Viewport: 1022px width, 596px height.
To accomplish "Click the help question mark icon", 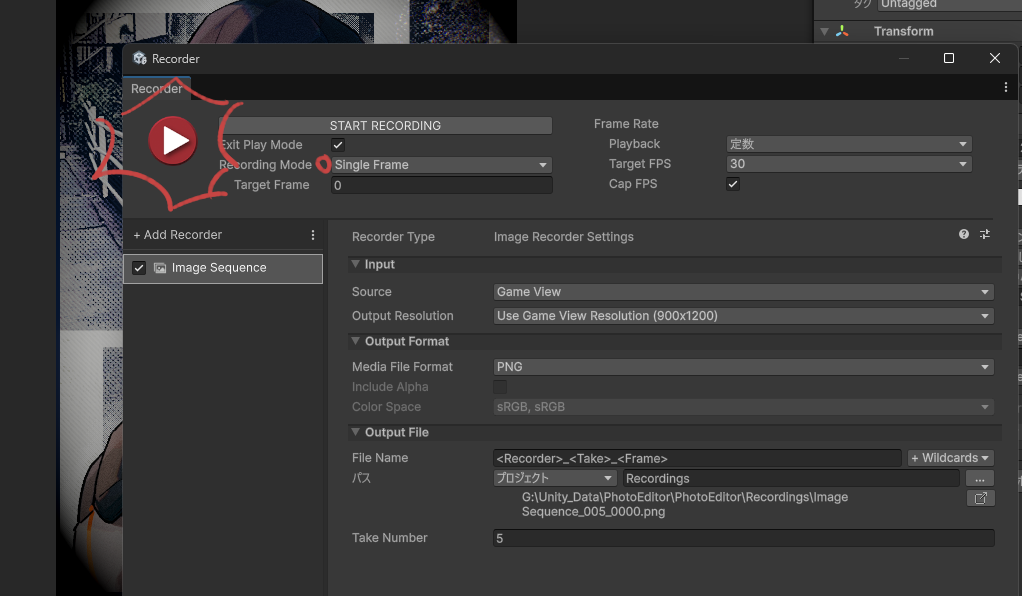I will (x=964, y=234).
